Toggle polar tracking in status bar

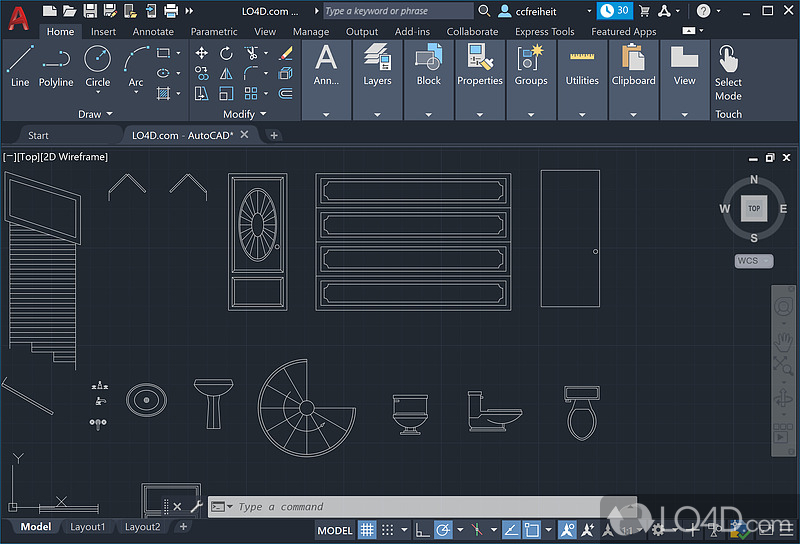click(441, 529)
